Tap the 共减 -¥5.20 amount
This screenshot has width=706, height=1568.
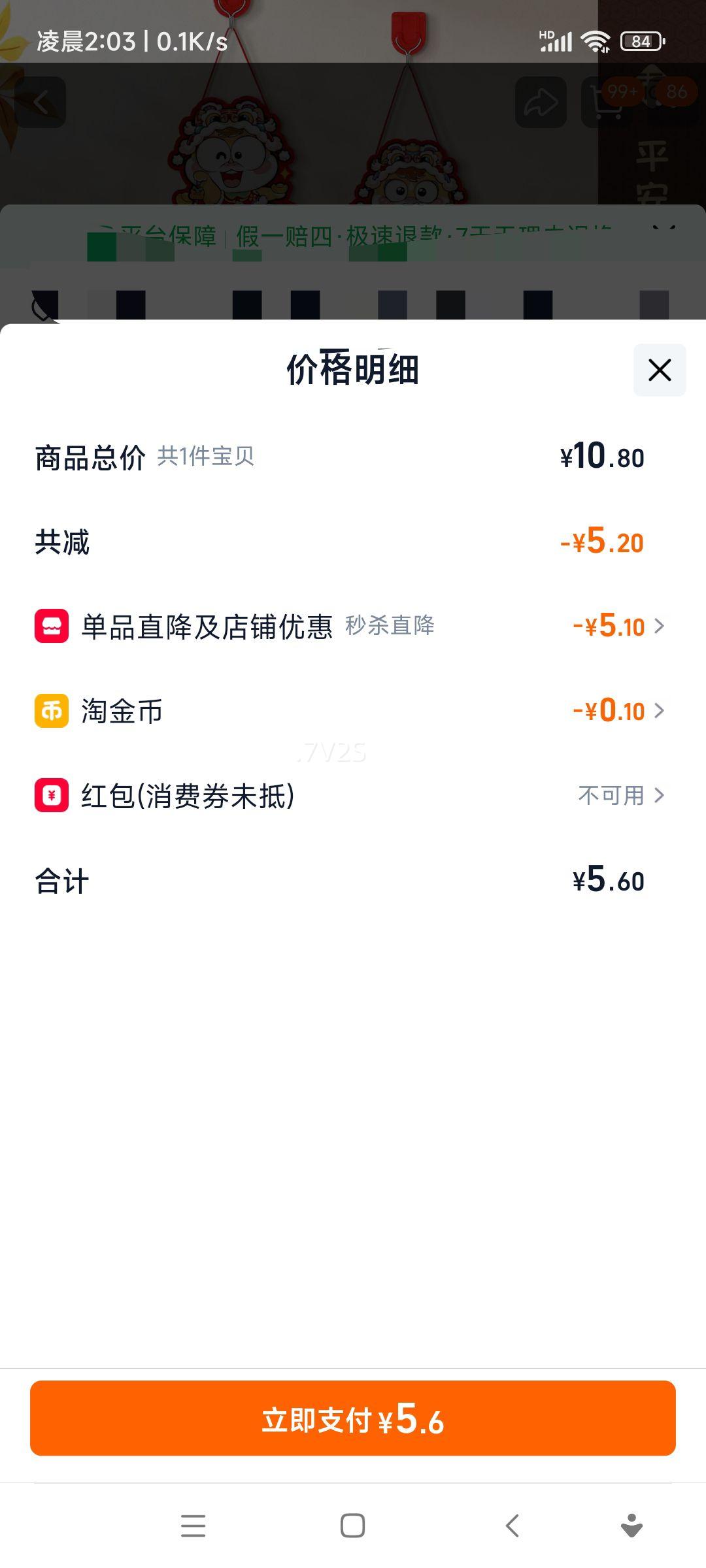tap(601, 542)
